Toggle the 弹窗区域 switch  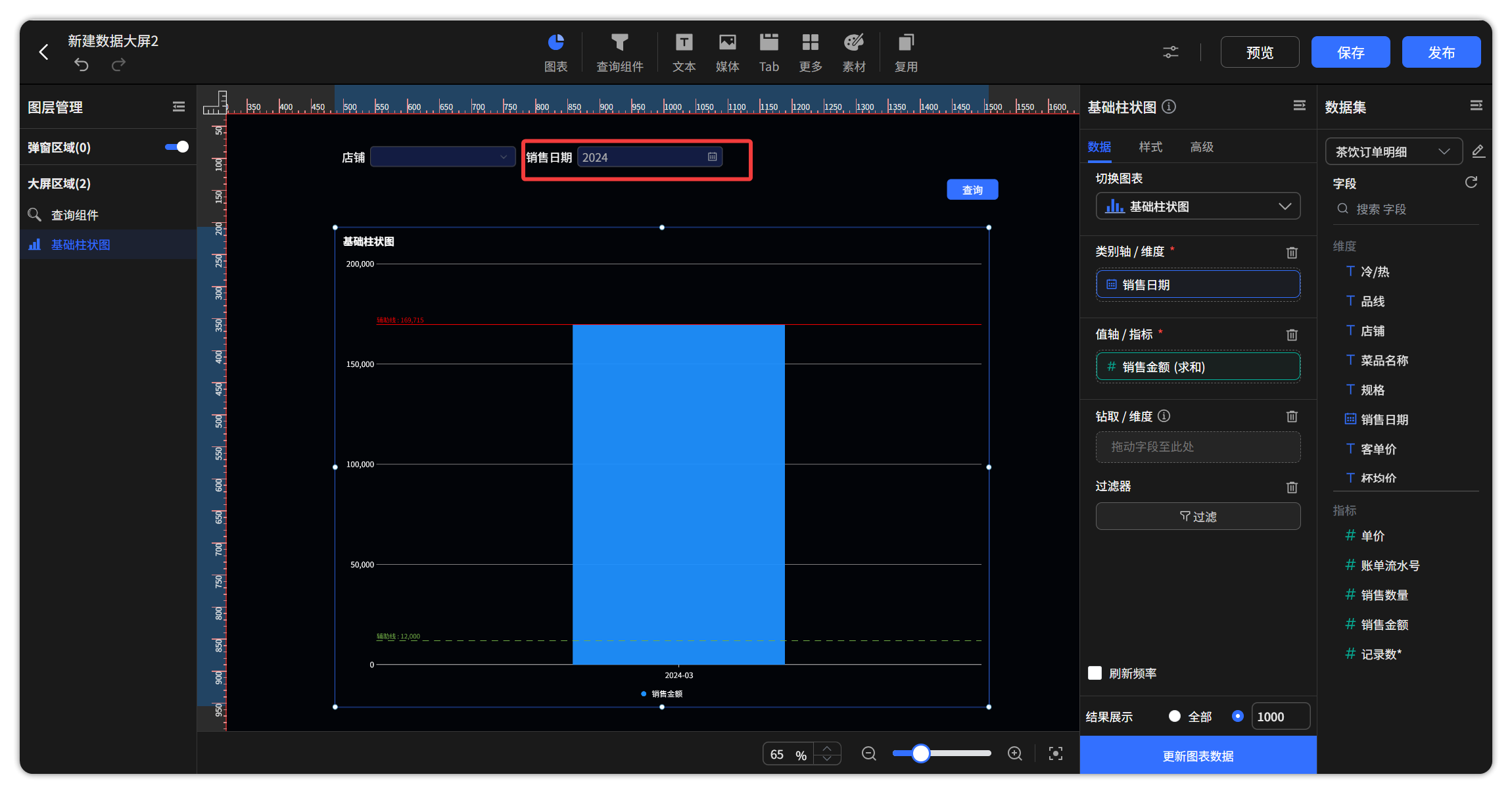(177, 147)
